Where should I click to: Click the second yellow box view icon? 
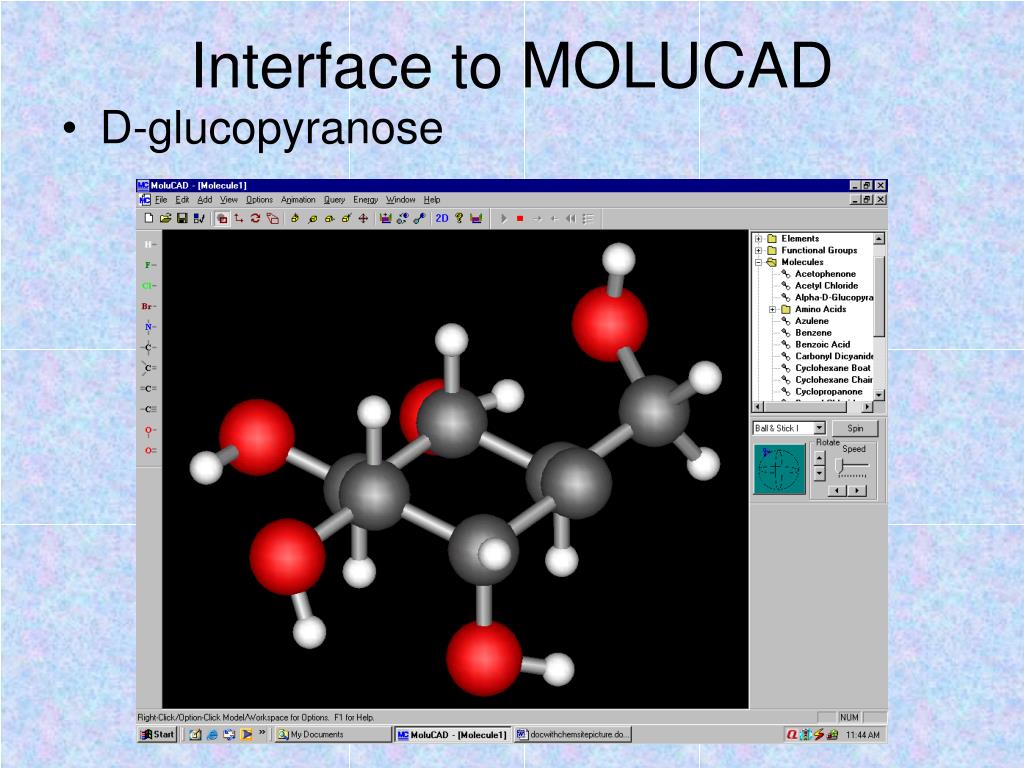(312, 218)
